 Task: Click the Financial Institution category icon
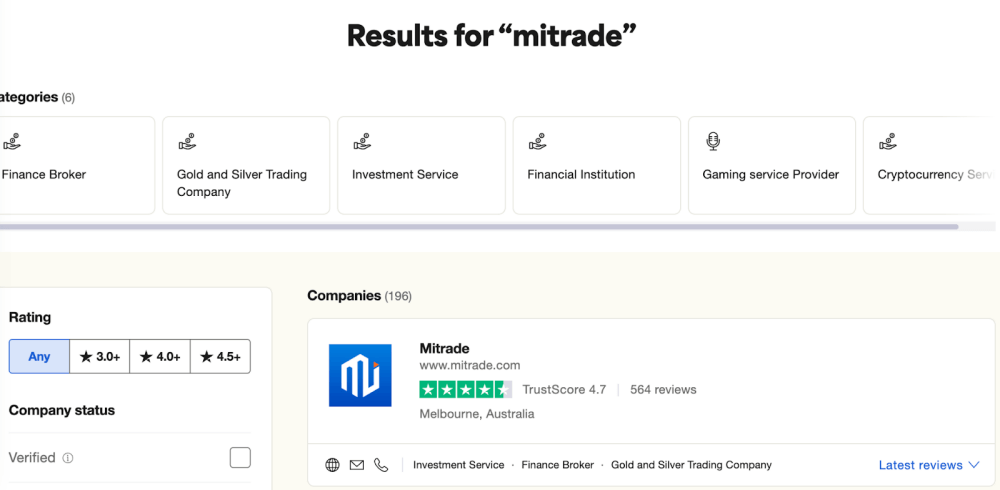[537, 142]
